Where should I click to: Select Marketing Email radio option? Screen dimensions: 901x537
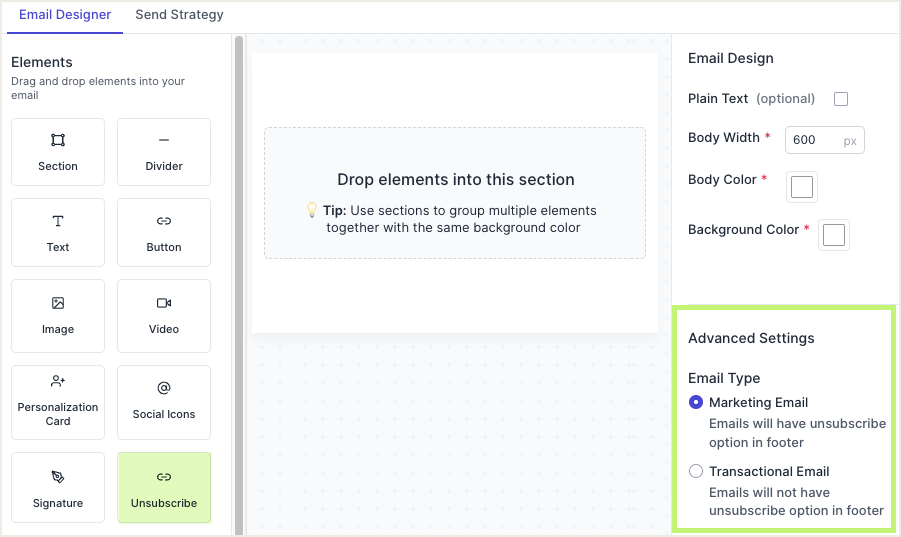(x=696, y=402)
